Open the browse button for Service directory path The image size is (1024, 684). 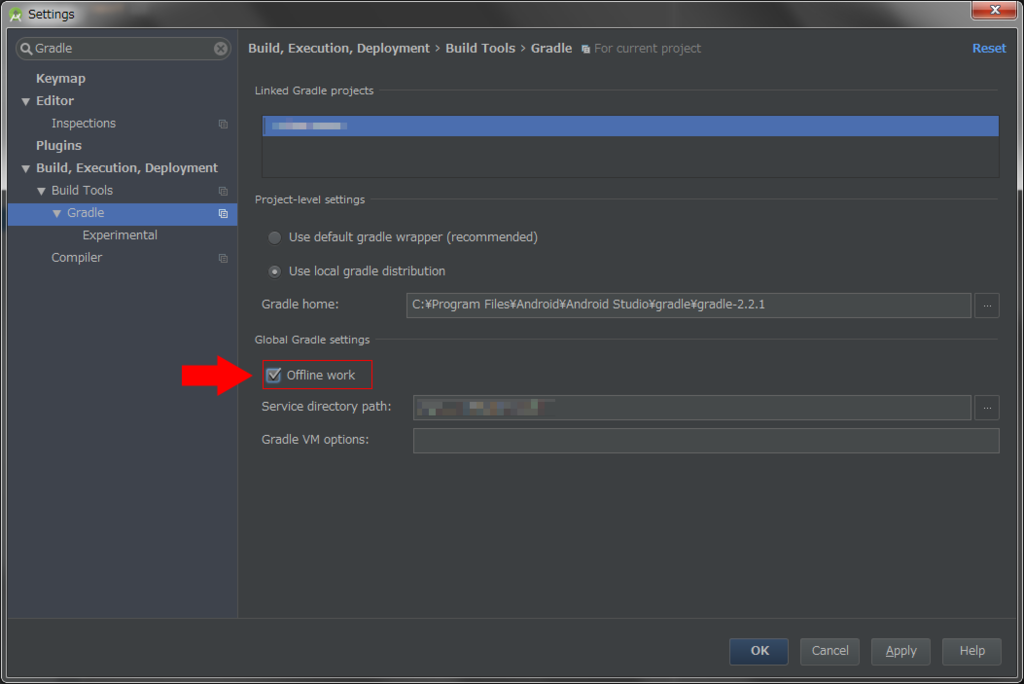[x=986, y=407]
